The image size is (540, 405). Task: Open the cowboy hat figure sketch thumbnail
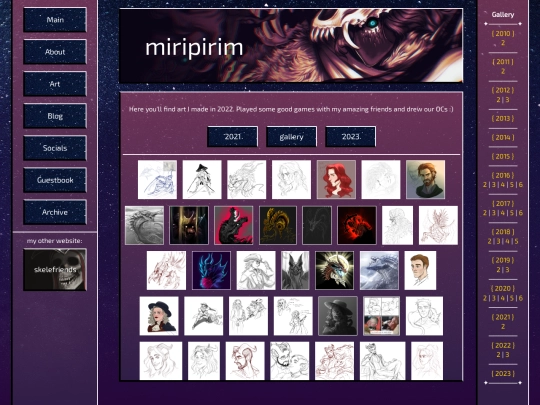(256, 270)
